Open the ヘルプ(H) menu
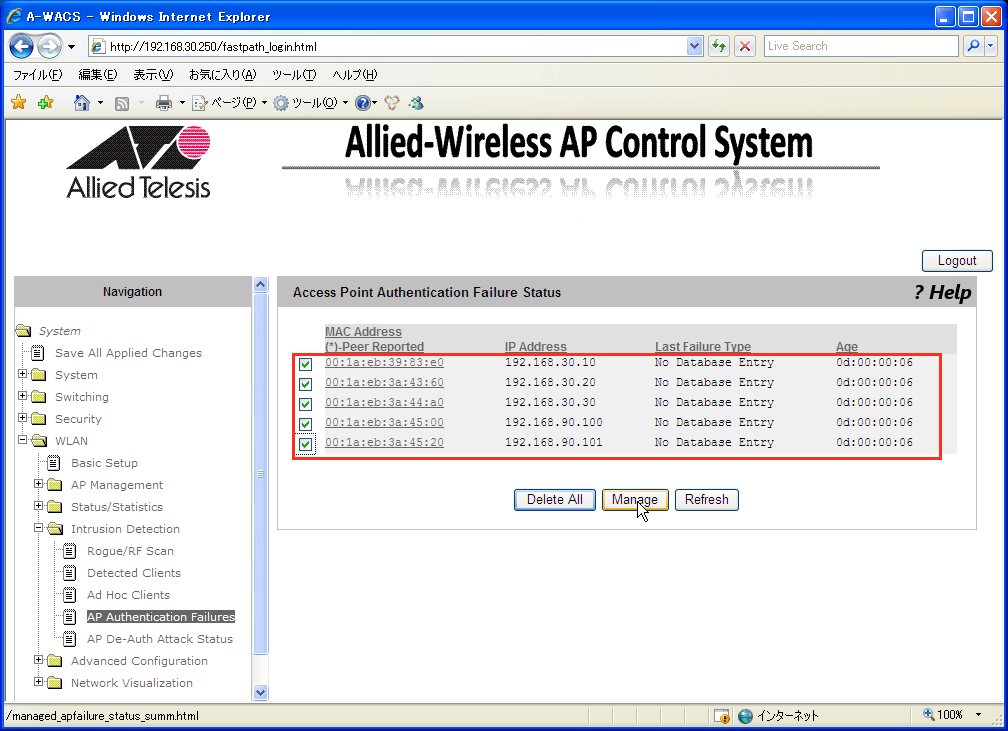 [355, 75]
